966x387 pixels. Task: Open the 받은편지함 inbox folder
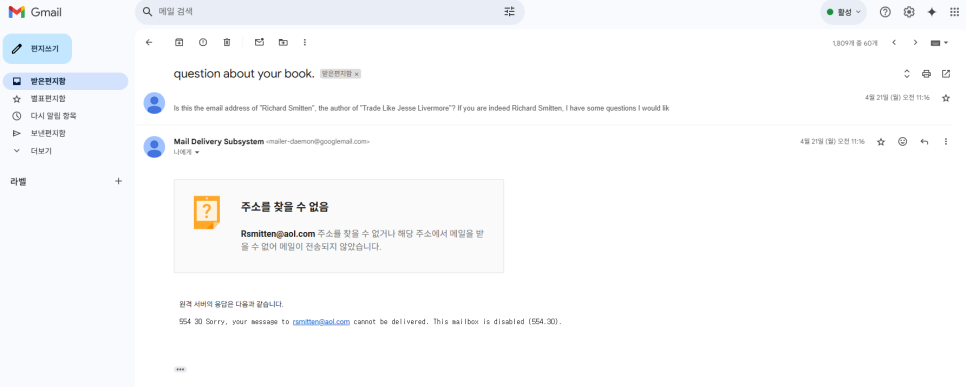[65, 81]
